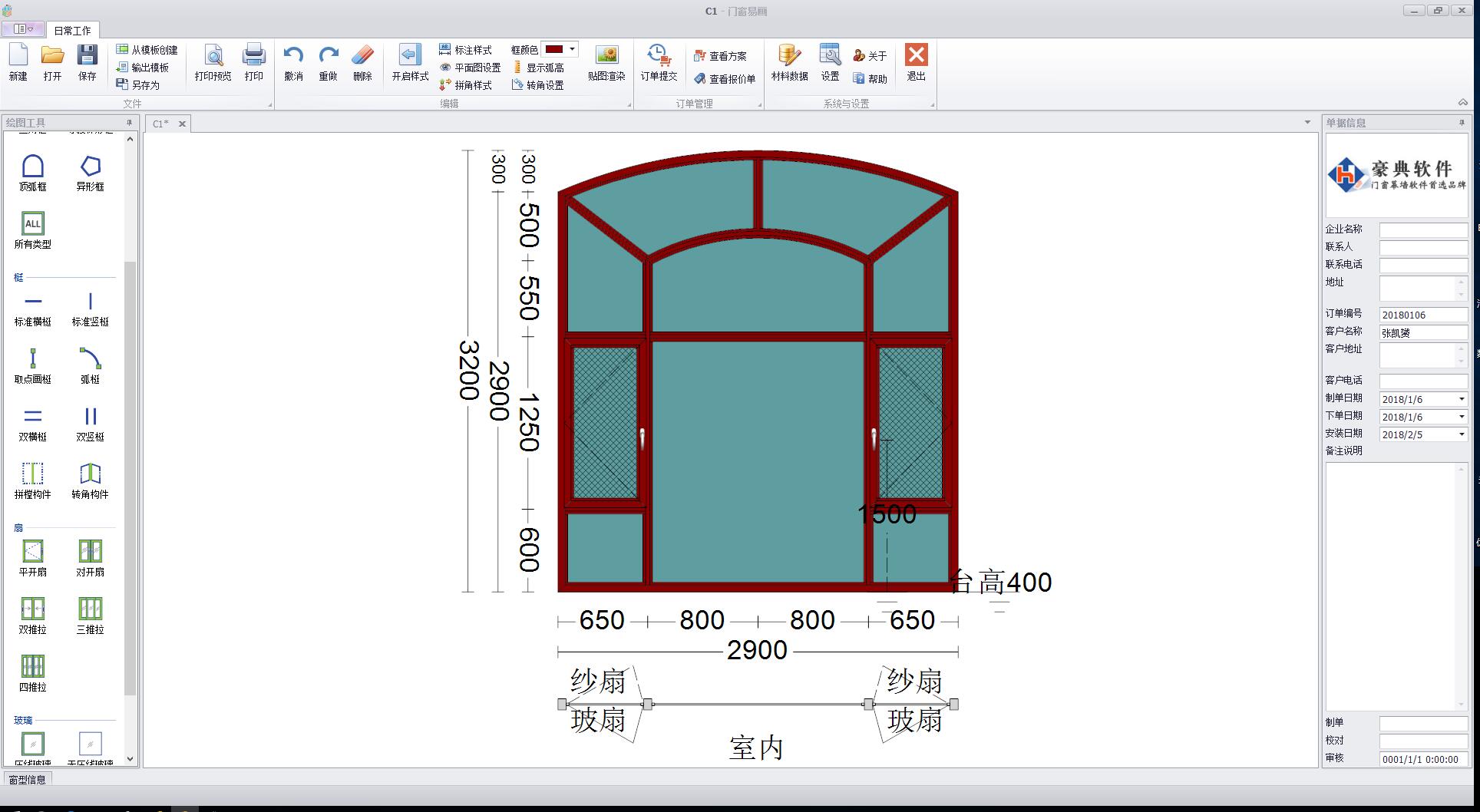Click the 客户名称 input field

(x=1422, y=333)
